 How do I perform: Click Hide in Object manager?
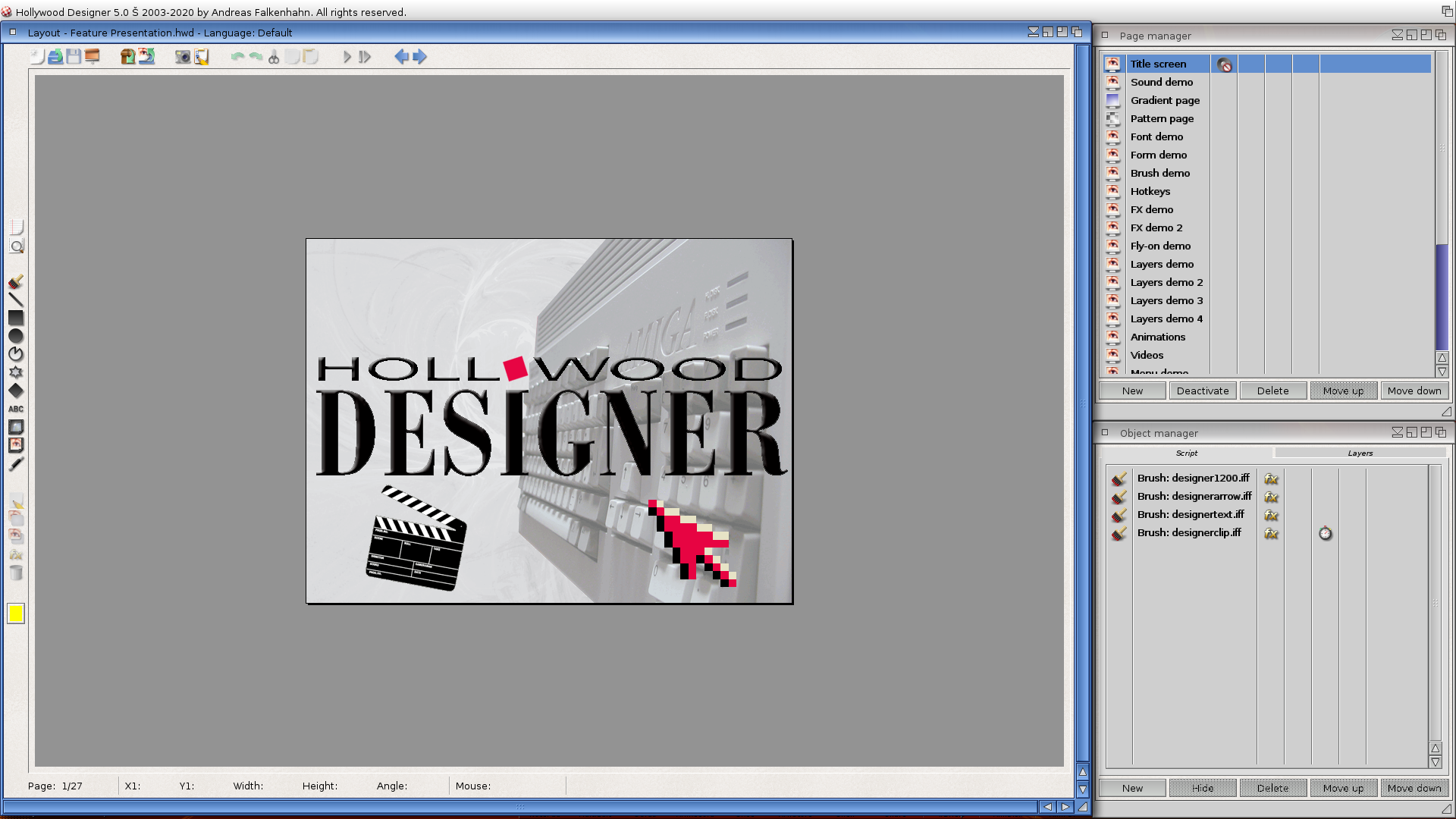click(1203, 788)
